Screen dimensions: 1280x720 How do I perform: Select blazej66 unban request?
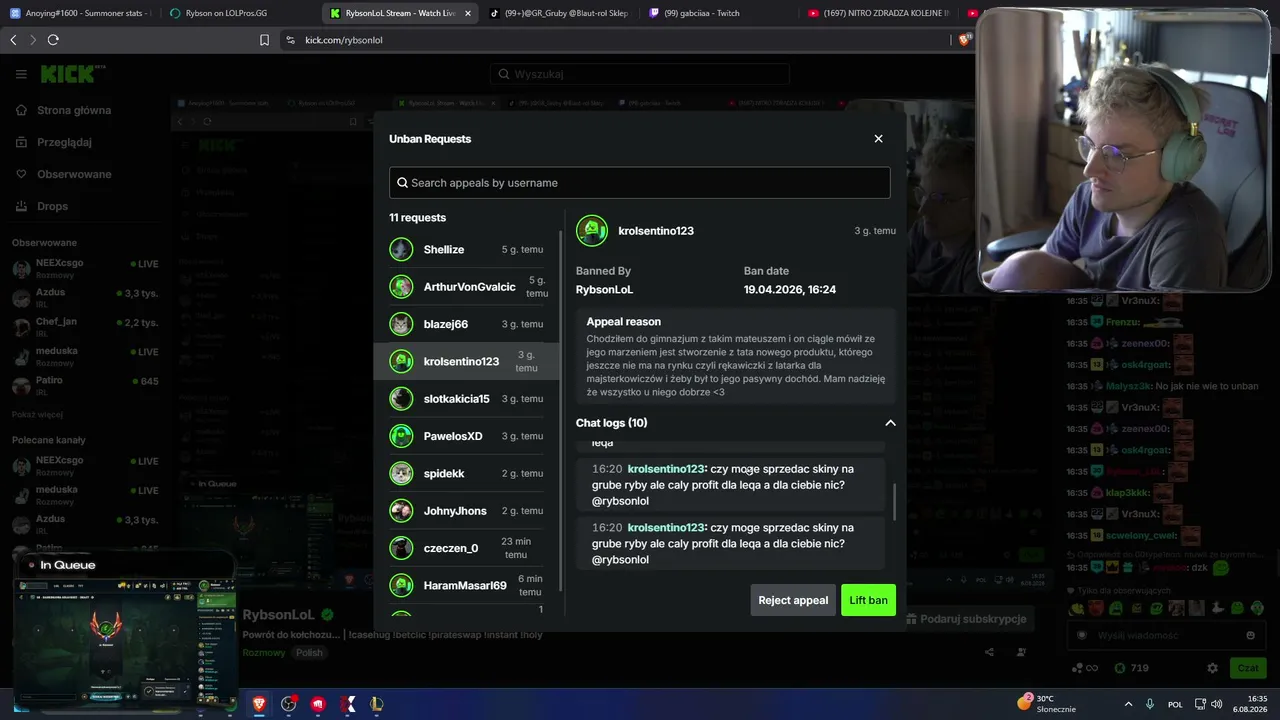pos(466,324)
